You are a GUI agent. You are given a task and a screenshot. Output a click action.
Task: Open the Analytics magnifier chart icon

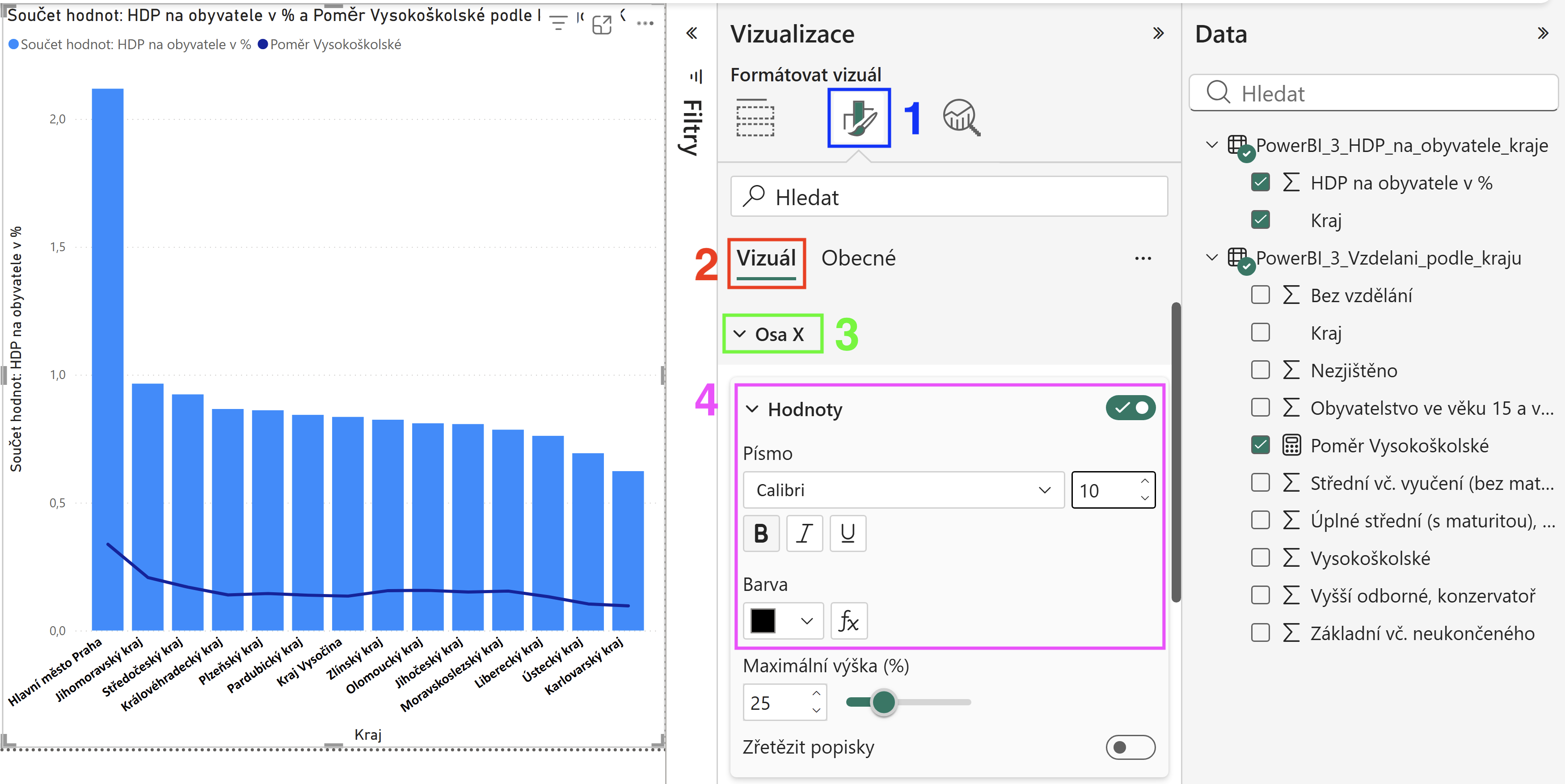[962, 118]
